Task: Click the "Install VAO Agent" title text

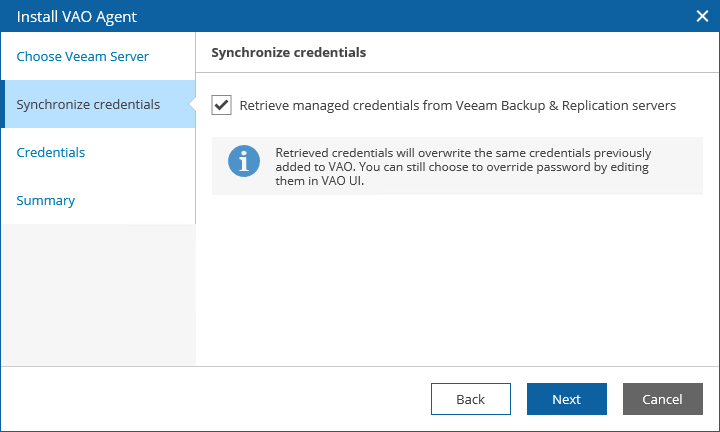Action: coord(77,16)
